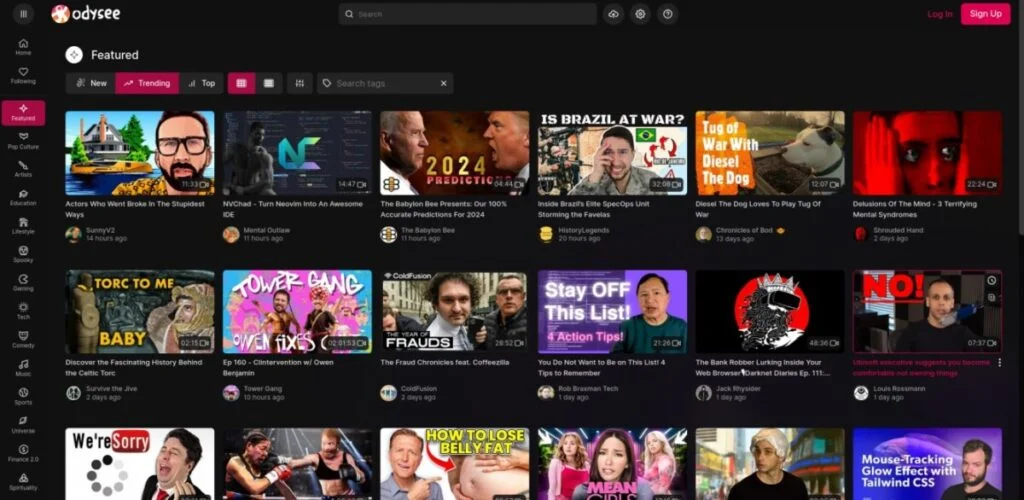The image size is (1024, 500).
Task: Open 'We're Sorry' video thumbnail
Action: [x=140, y=464]
